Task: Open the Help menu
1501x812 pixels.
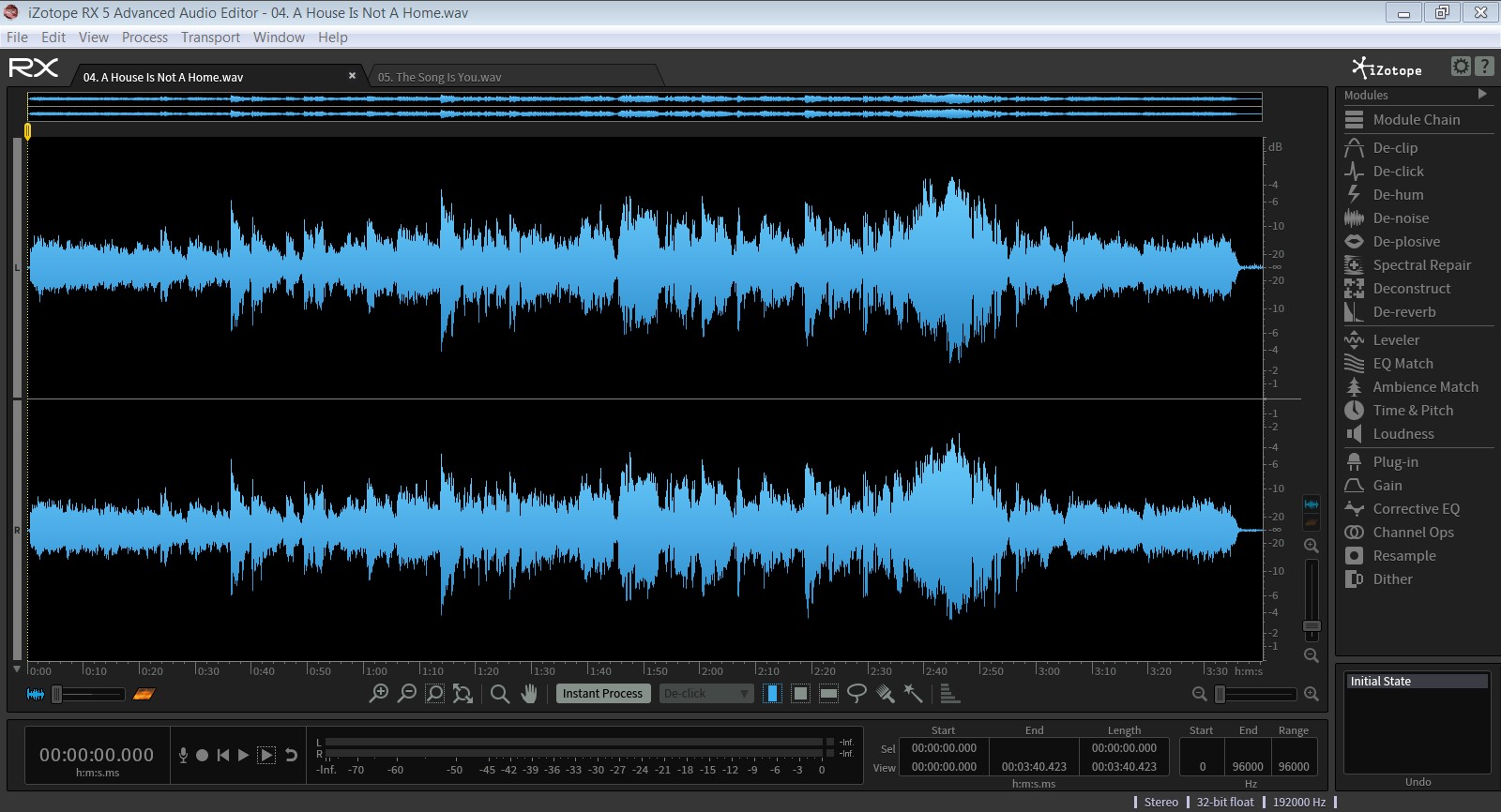Action: click(x=333, y=38)
